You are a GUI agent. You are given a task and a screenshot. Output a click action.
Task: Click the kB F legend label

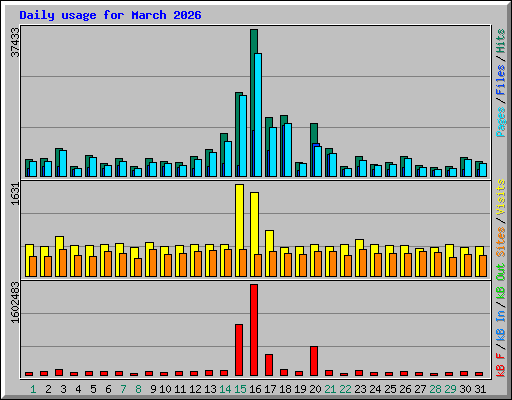click(501, 365)
